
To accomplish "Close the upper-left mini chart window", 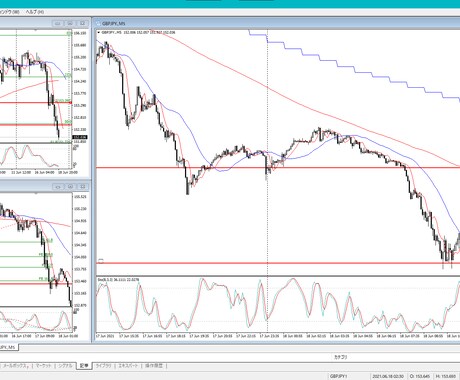I will point(83,23).
